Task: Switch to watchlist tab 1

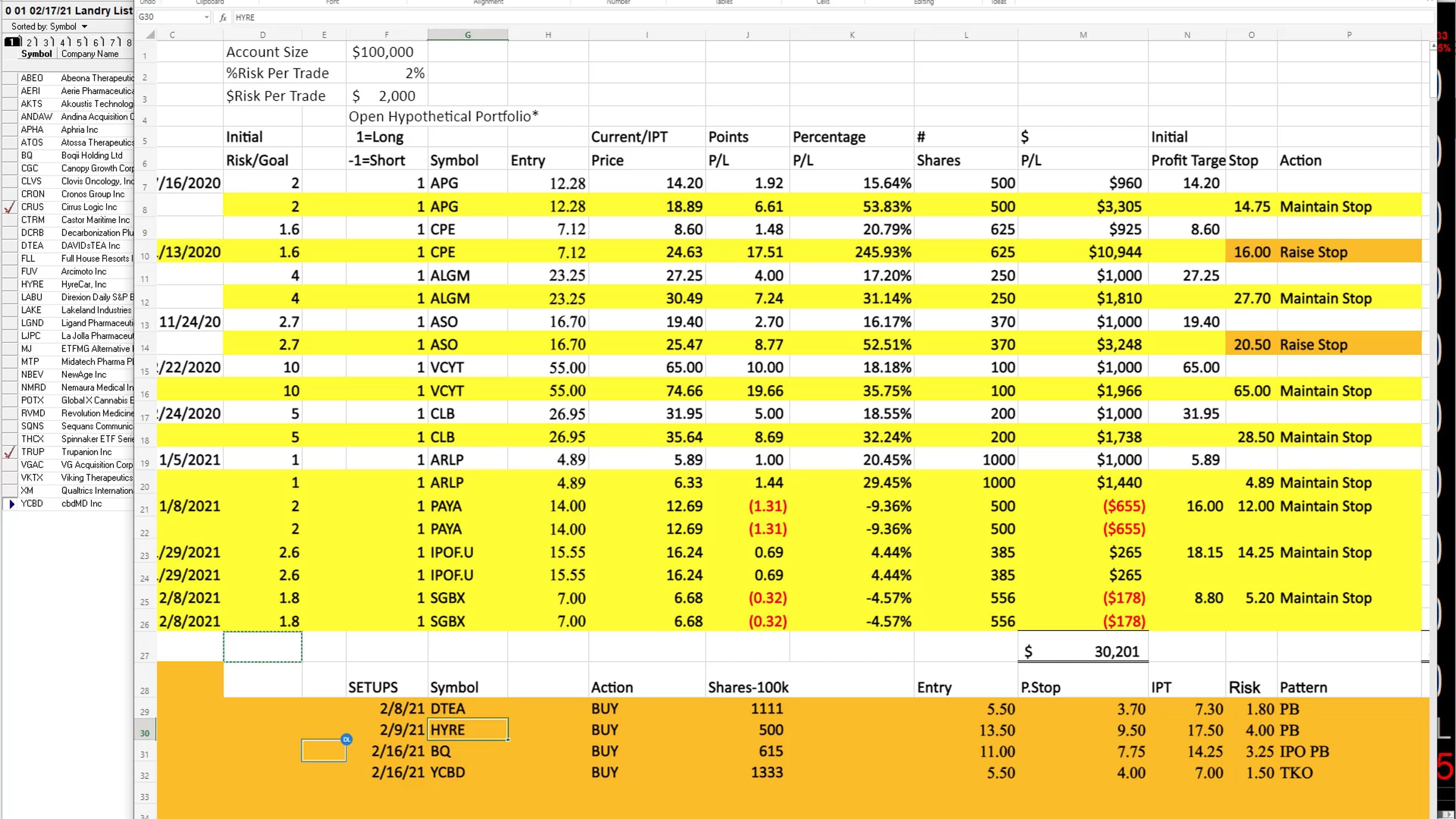Action: pos(12,42)
